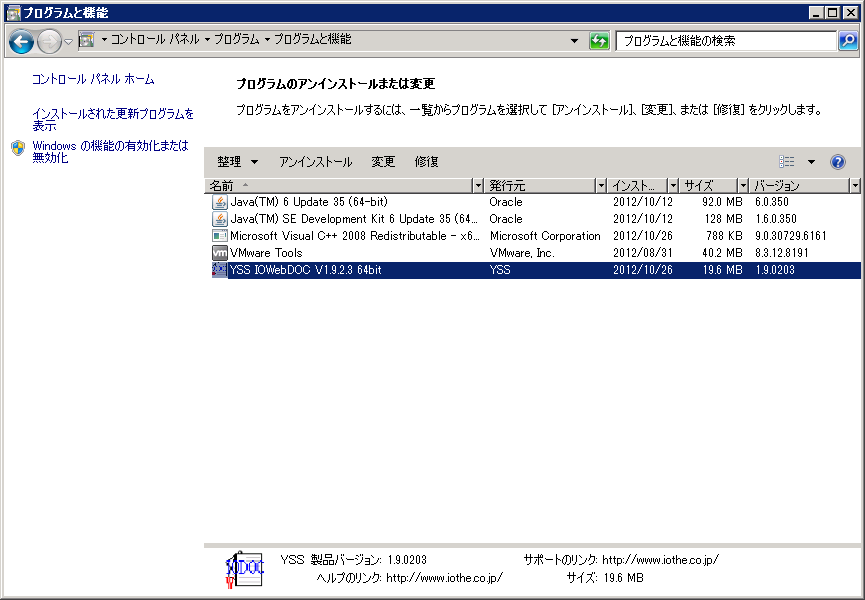Click the YSS IOWebDOC row icon
865x600 pixels.
[220, 270]
